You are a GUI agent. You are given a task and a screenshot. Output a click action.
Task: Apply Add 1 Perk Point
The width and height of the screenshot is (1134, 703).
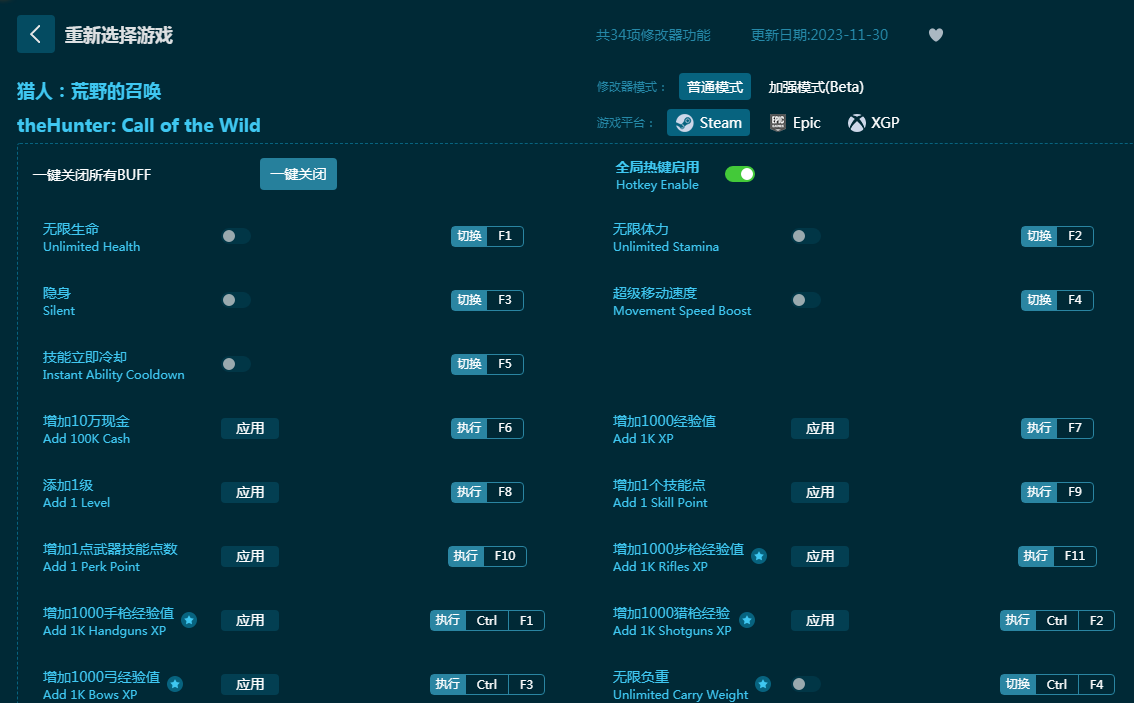point(250,556)
